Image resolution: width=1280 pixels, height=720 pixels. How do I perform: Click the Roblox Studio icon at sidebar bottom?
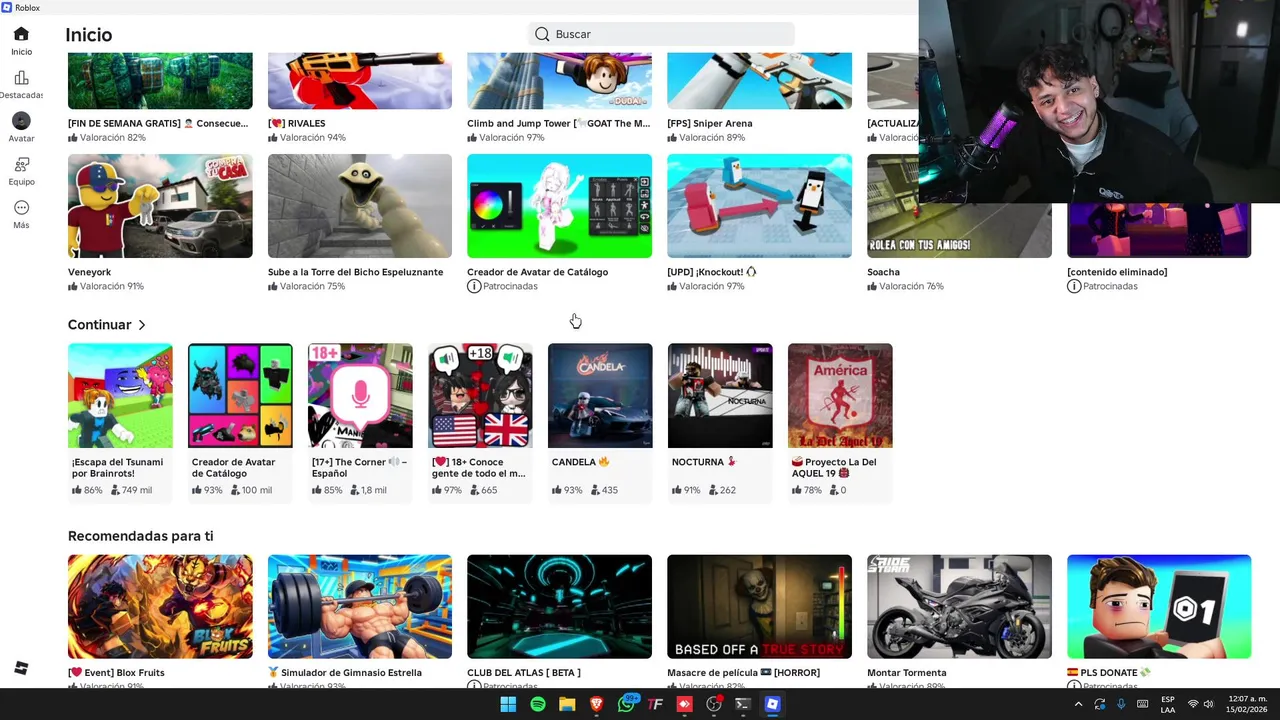(21, 668)
